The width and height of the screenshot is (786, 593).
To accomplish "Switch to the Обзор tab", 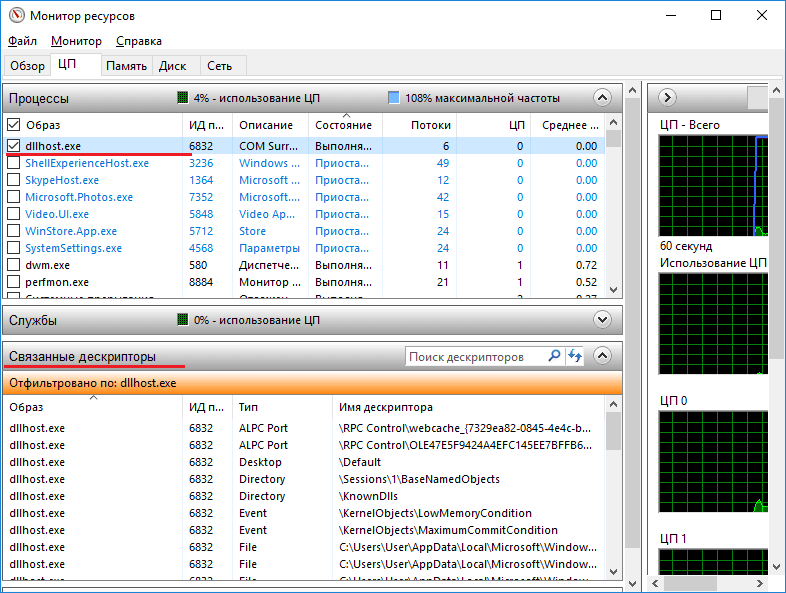I will (x=28, y=66).
